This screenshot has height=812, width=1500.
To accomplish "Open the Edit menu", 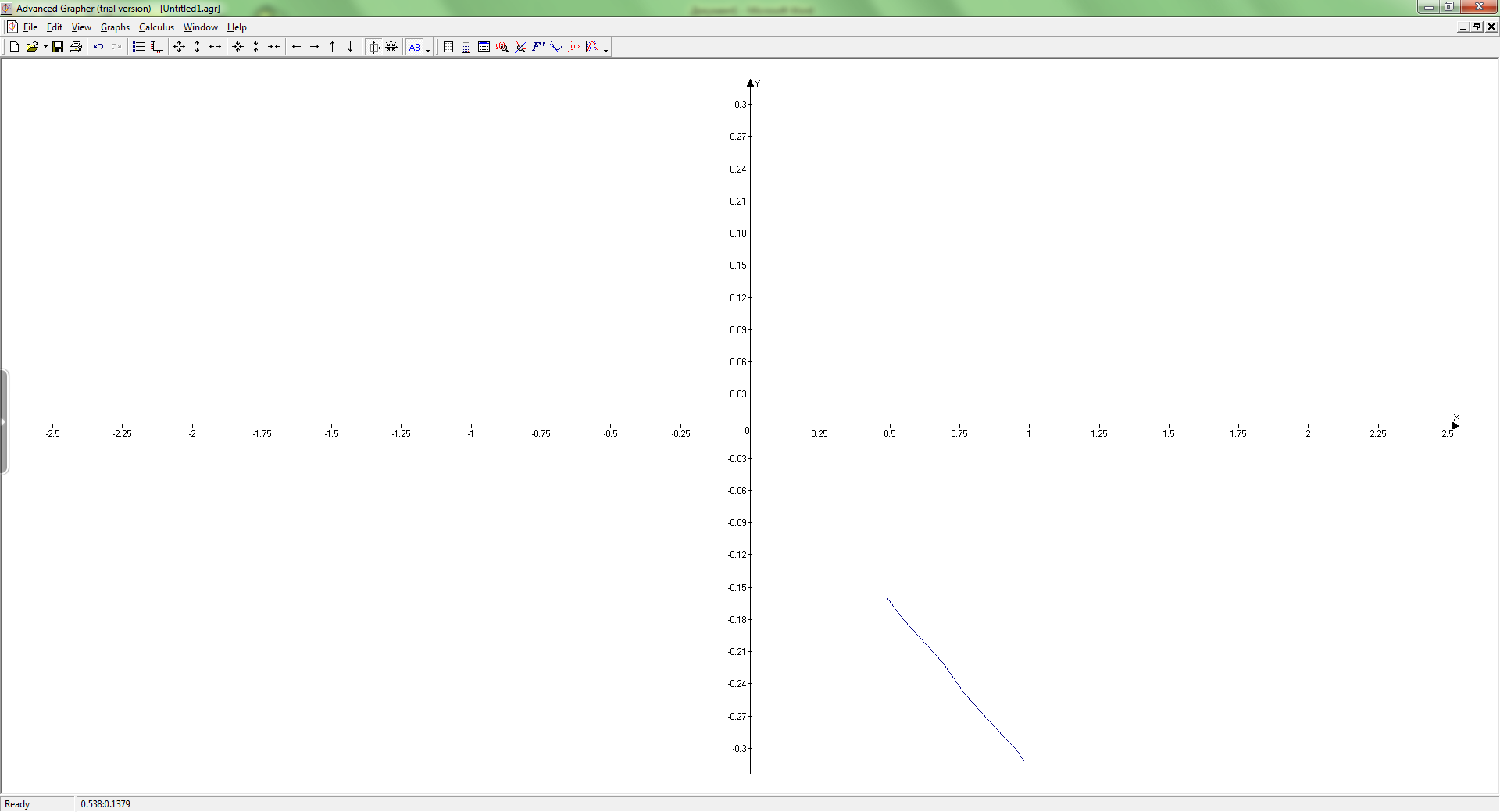I will point(55,27).
